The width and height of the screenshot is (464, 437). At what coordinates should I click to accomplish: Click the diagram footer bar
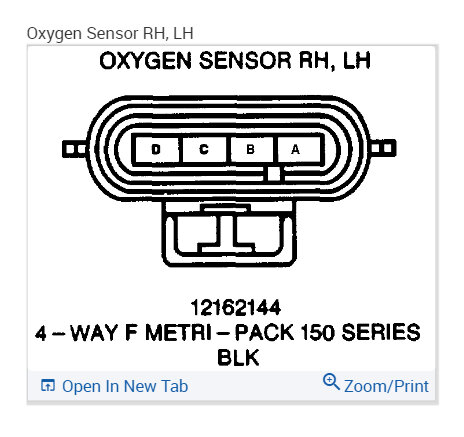[231, 385]
